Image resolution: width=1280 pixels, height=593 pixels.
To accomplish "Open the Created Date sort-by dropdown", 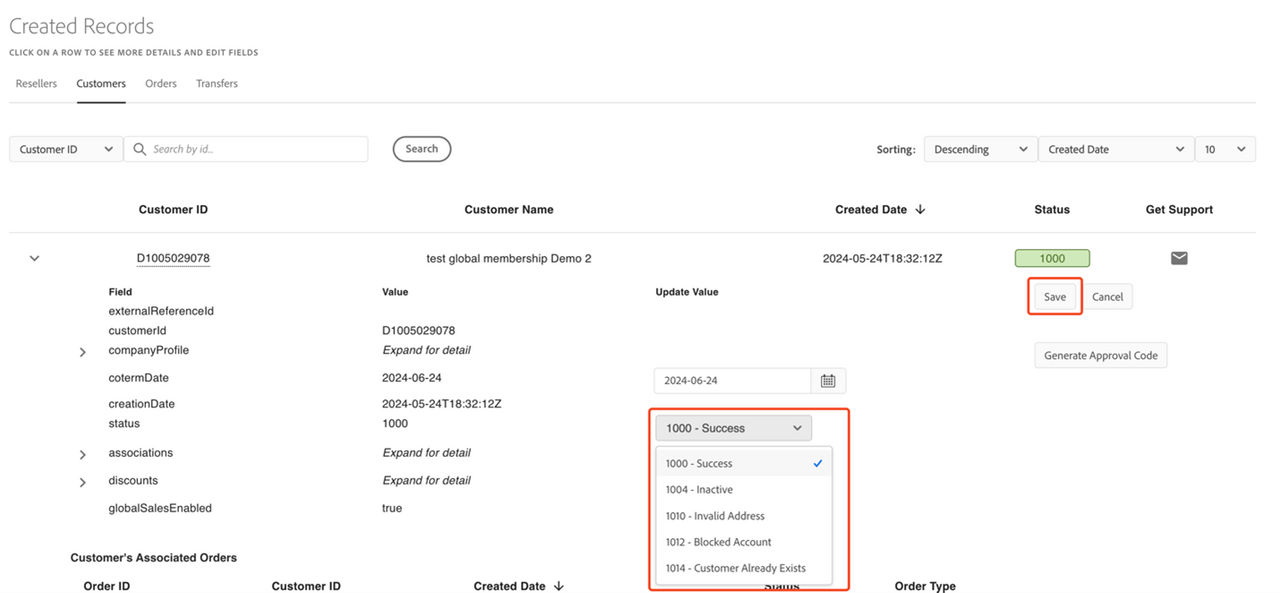I will pos(1115,149).
